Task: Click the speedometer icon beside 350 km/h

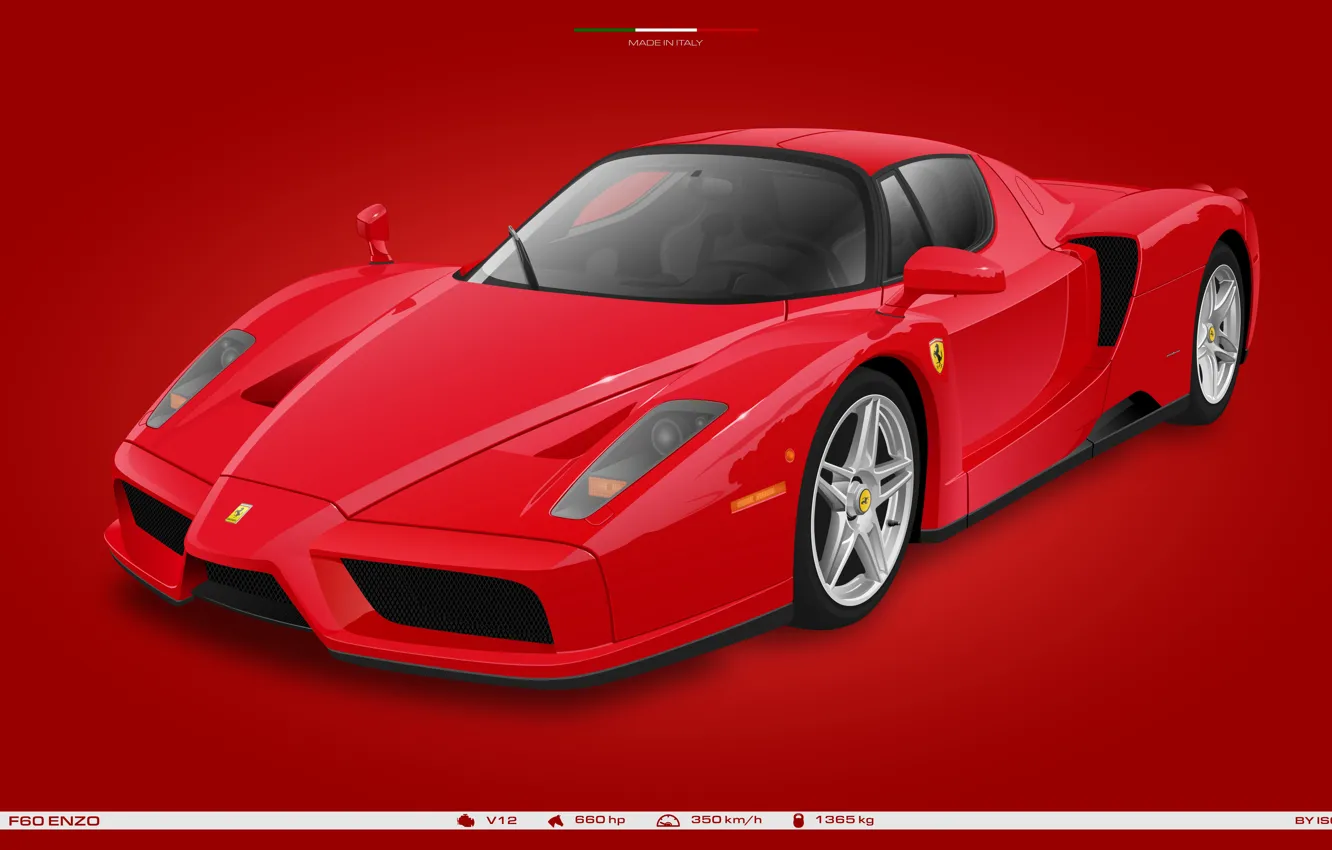Action: [668, 820]
